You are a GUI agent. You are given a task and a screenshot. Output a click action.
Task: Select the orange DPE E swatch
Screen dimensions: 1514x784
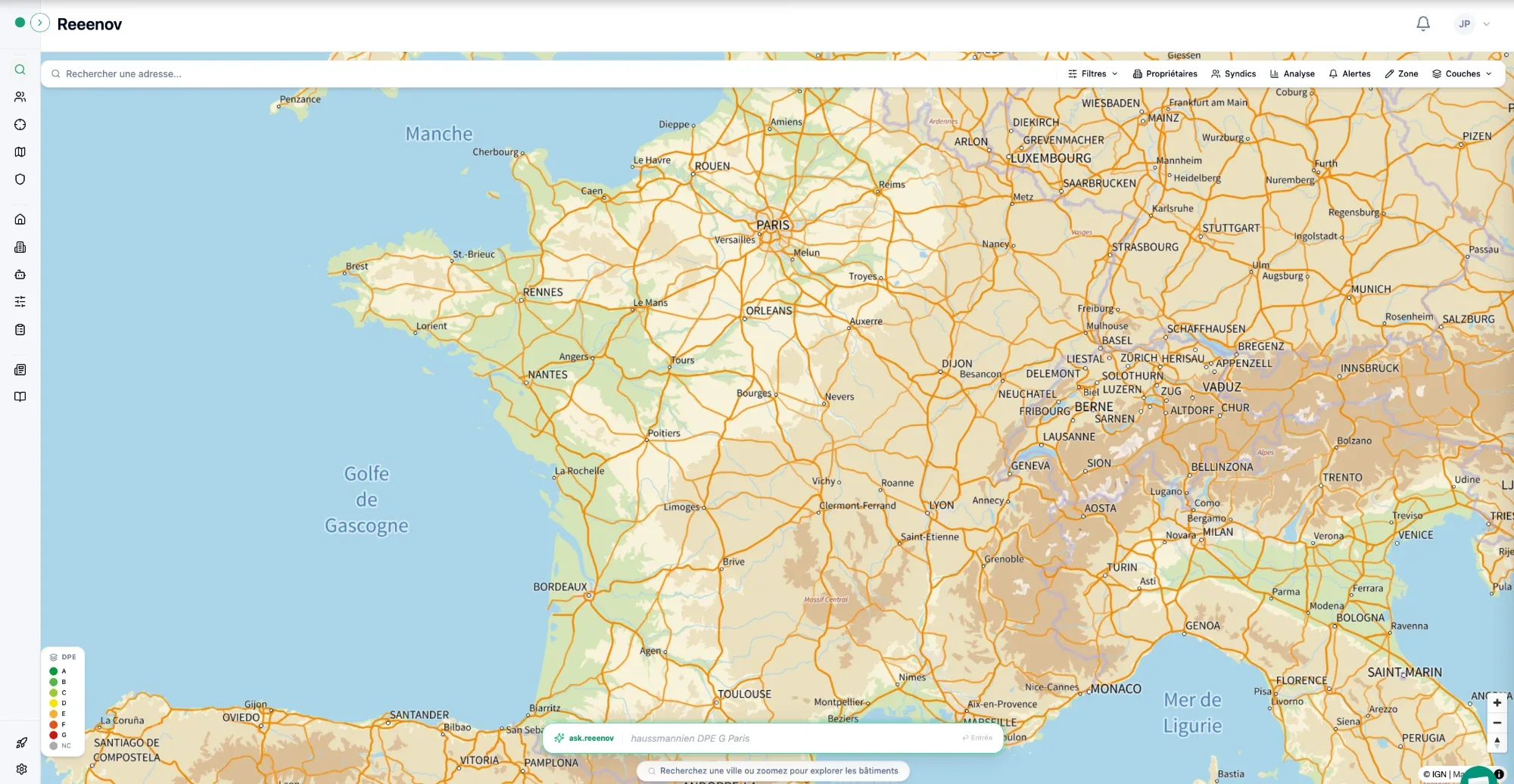[x=54, y=714]
